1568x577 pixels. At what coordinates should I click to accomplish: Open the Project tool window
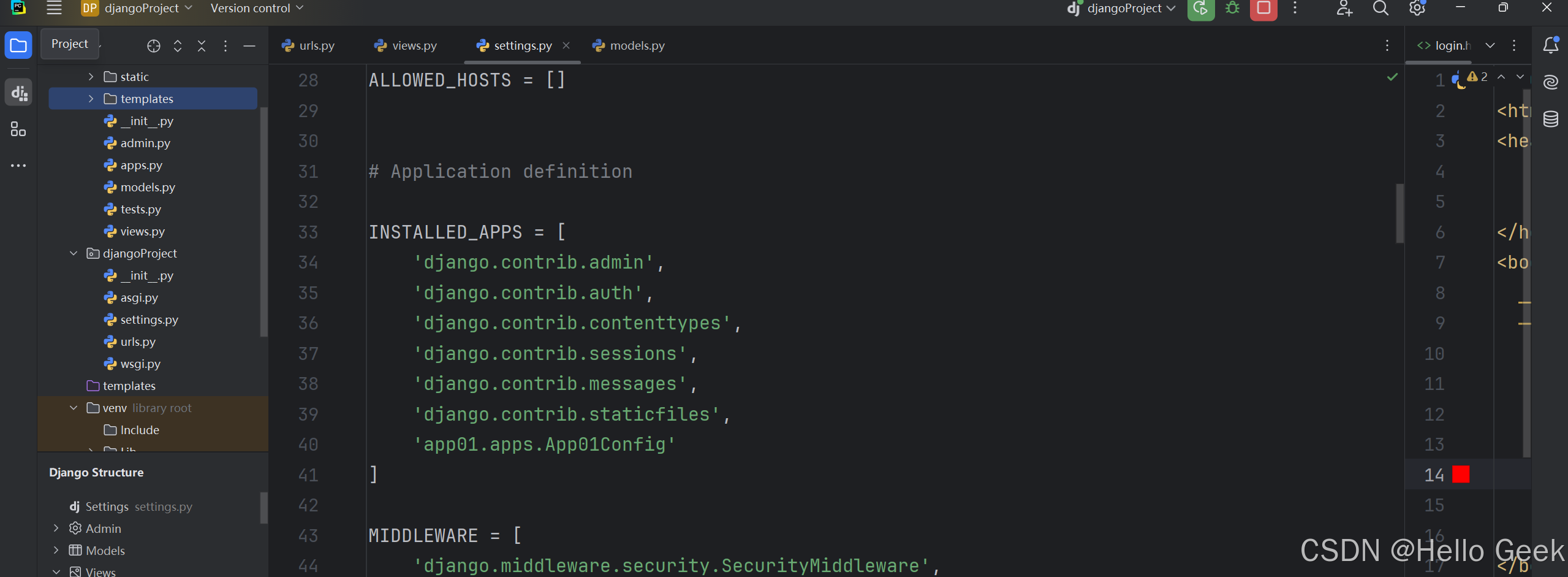click(x=18, y=45)
